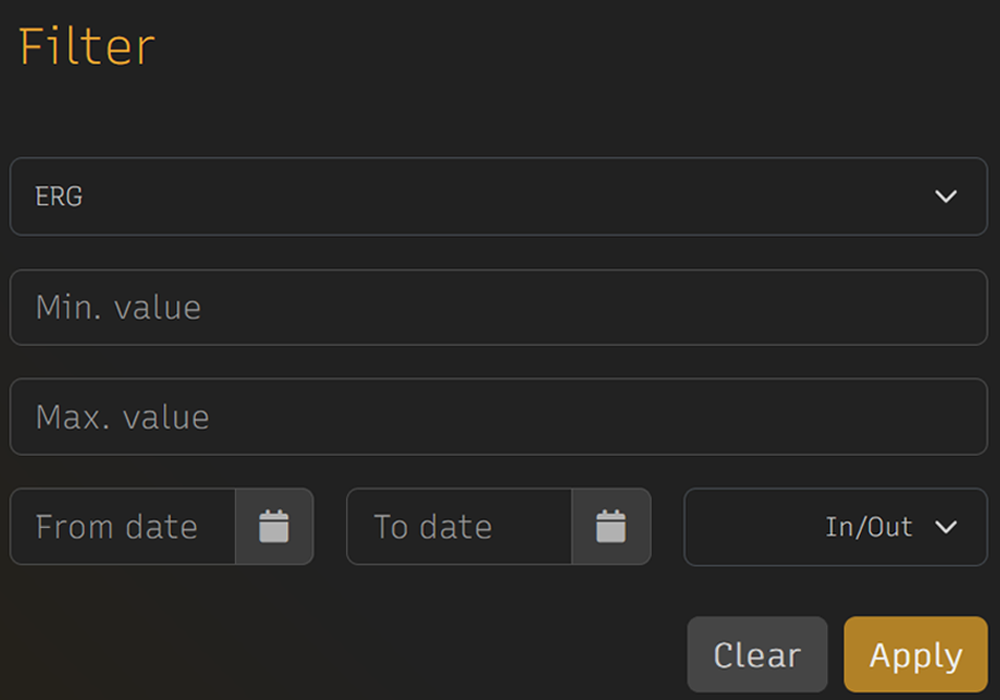Image resolution: width=1000 pixels, height=700 pixels.
Task: Open the In/Out direction dropdown
Action: click(835, 526)
